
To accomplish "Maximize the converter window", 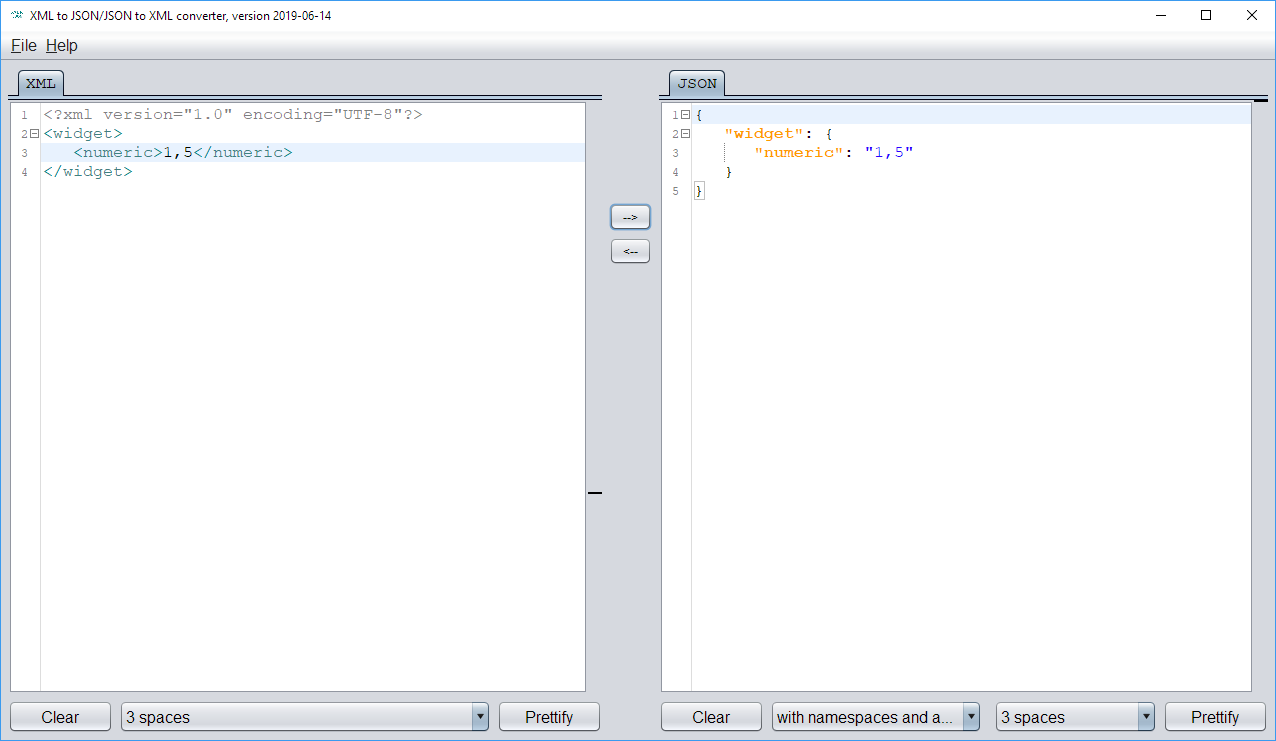I will click(1206, 15).
